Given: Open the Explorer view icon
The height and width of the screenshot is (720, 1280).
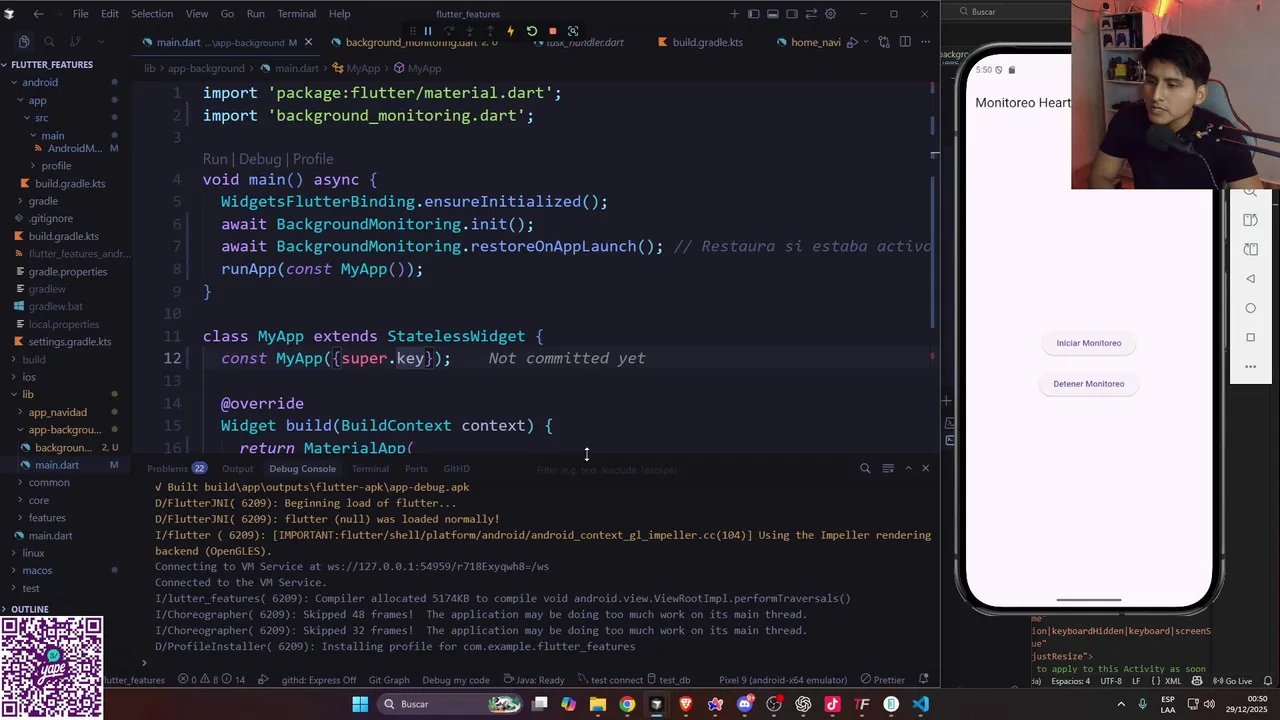Looking at the screenshot, I should coord(23,42).
